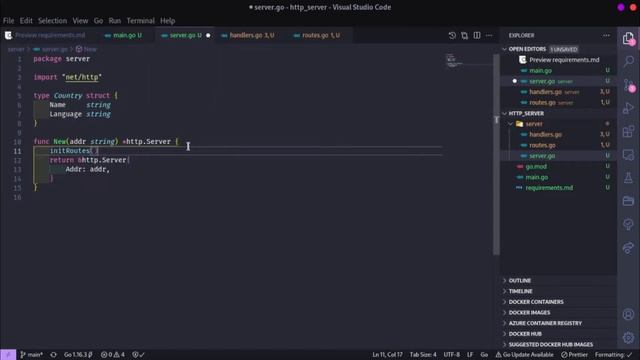Collapse the Open Editors section
The width and height of the screenshot is (640, 360).
coord(527,49)
